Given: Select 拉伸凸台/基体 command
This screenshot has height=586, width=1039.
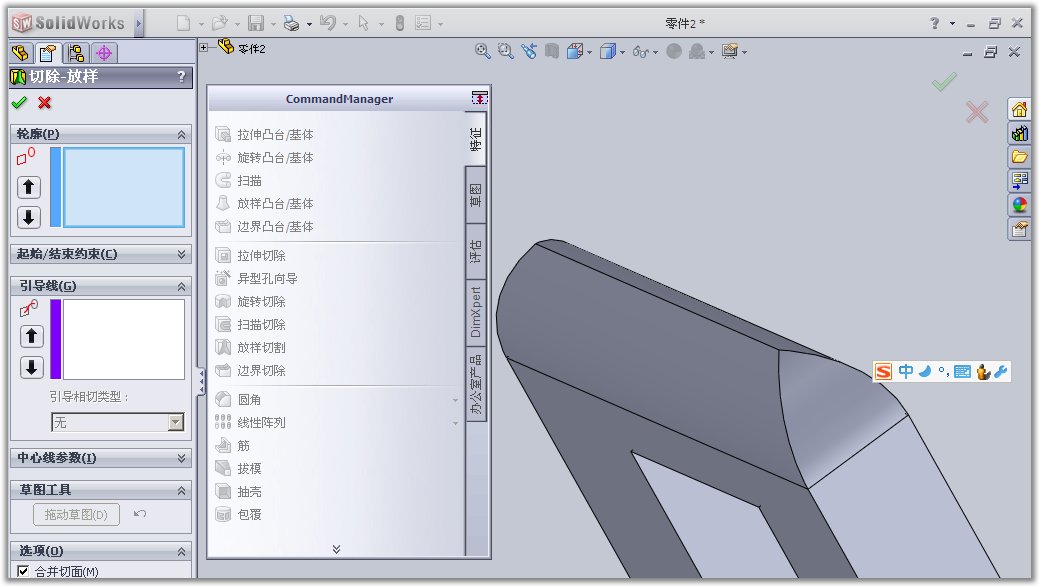Looking at the screenshot, I should 264,135.
